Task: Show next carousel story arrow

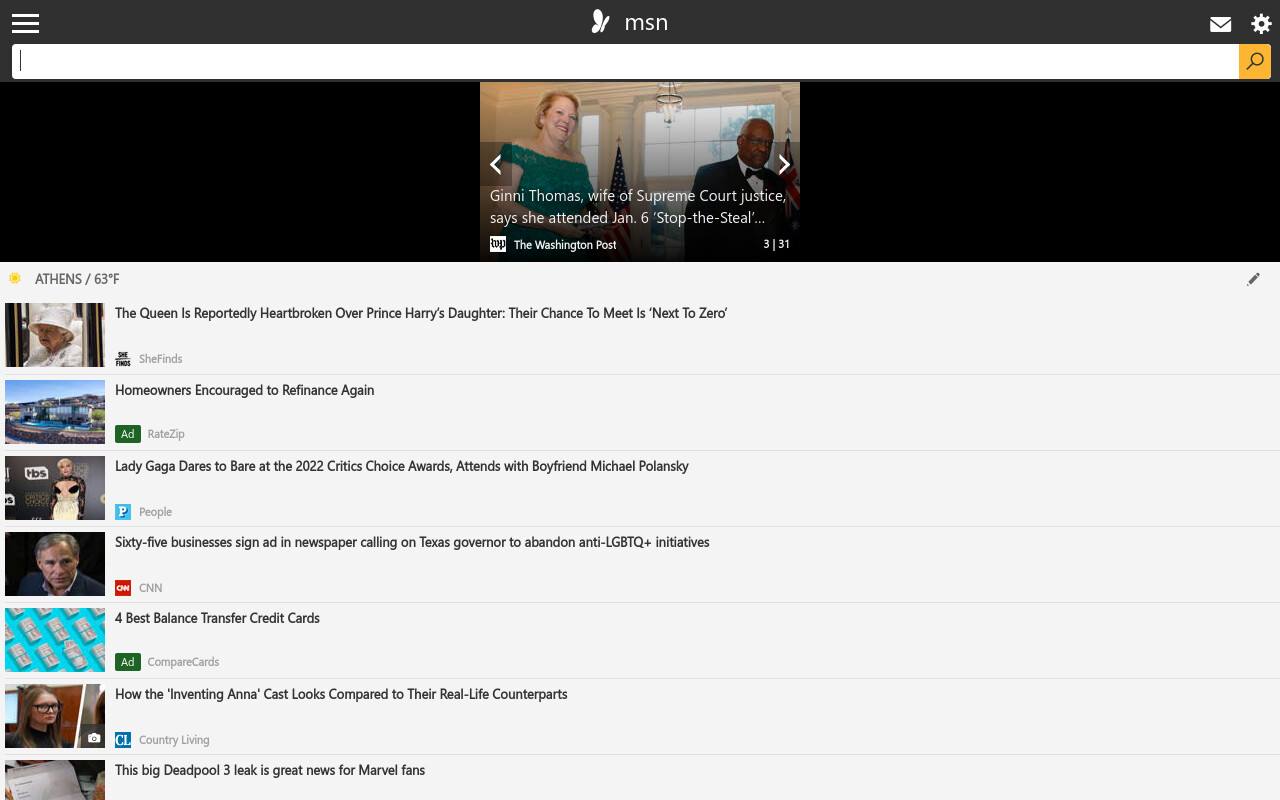Action: point(784,164)
